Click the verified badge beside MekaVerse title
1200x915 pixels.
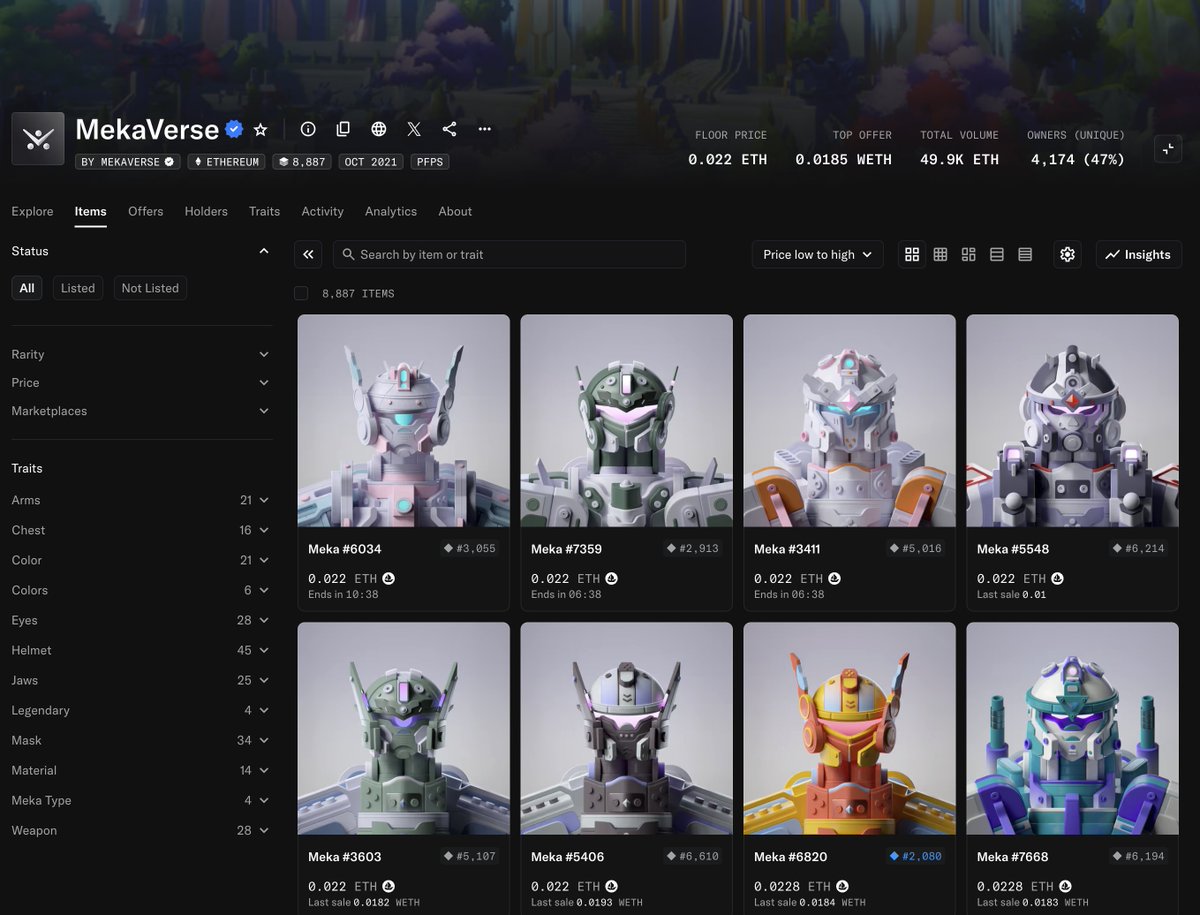pos(234,129)
